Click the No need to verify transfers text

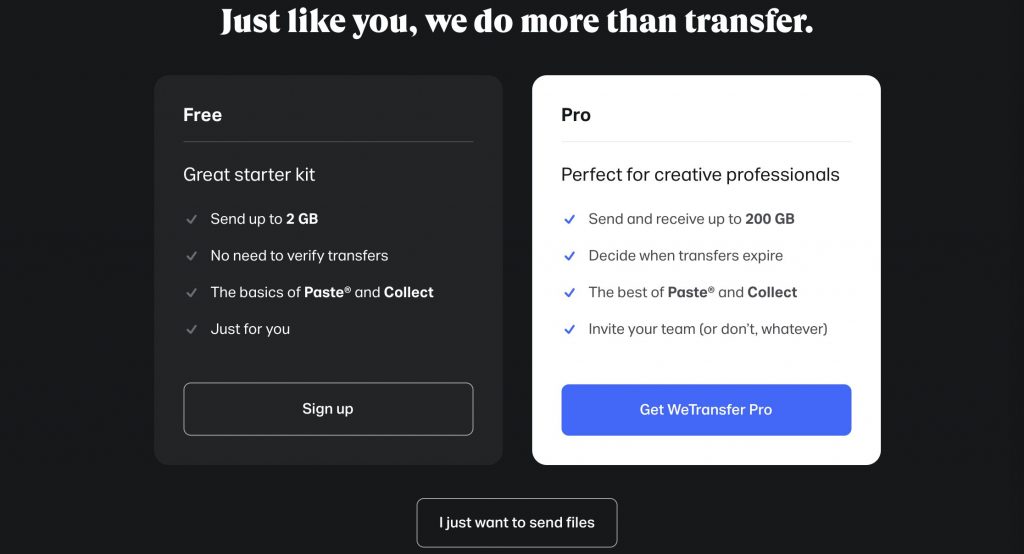click(x=299, y=256)
